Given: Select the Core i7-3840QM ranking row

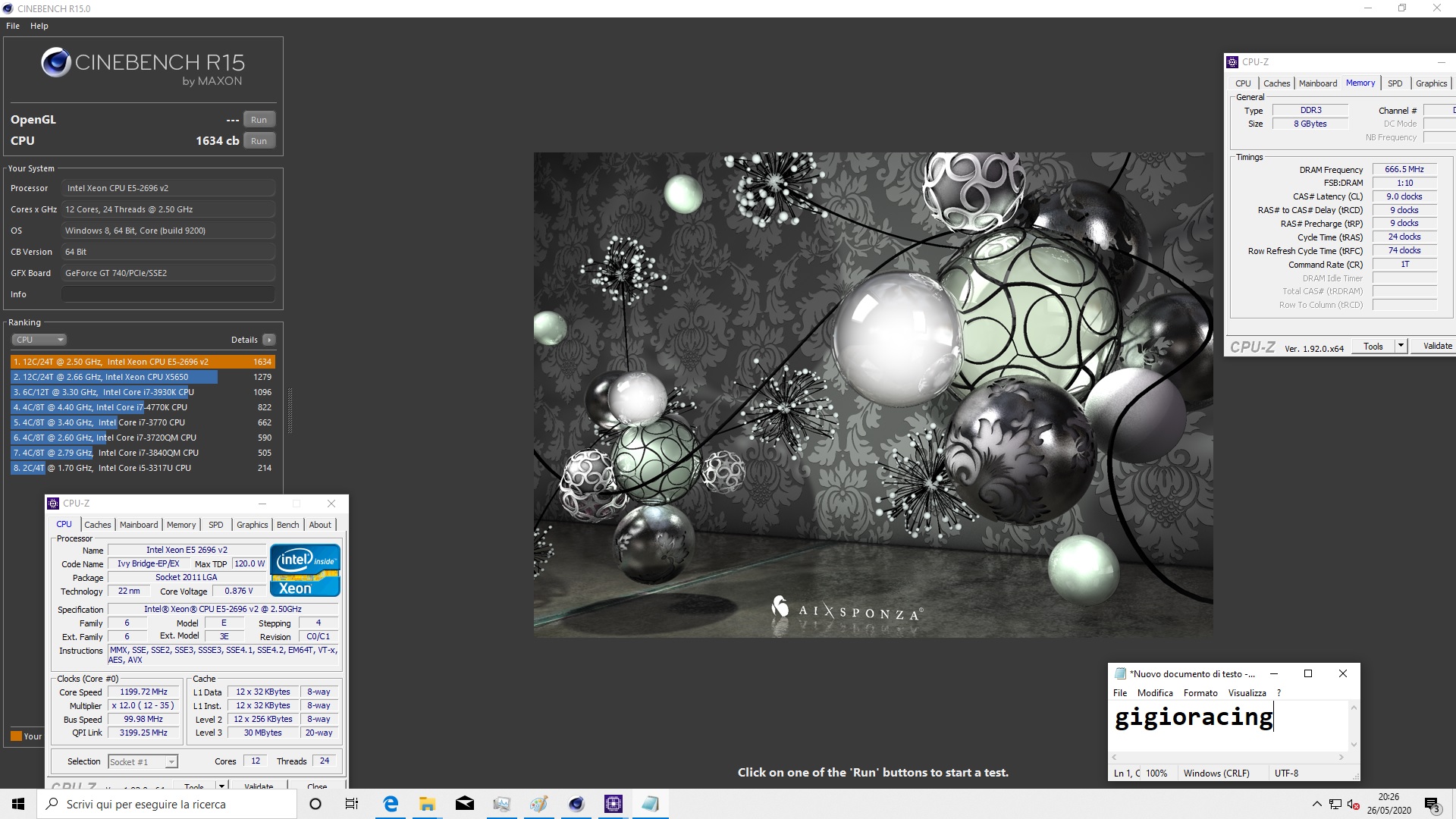Looking at the screenshot, I should coord(143,453).
